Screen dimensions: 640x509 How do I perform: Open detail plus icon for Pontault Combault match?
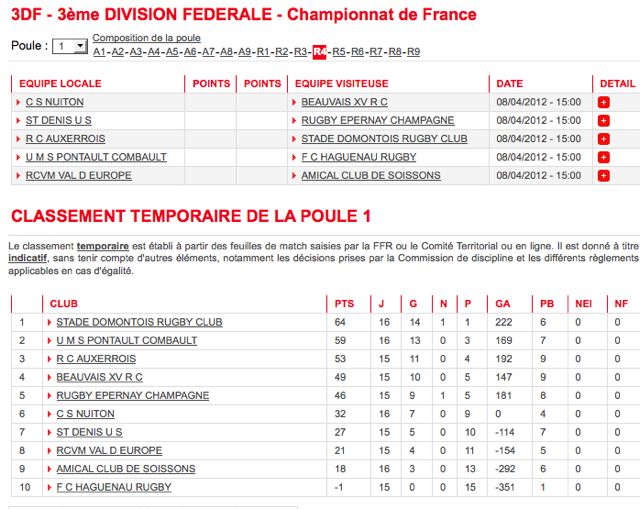click(x=603, y=157)
